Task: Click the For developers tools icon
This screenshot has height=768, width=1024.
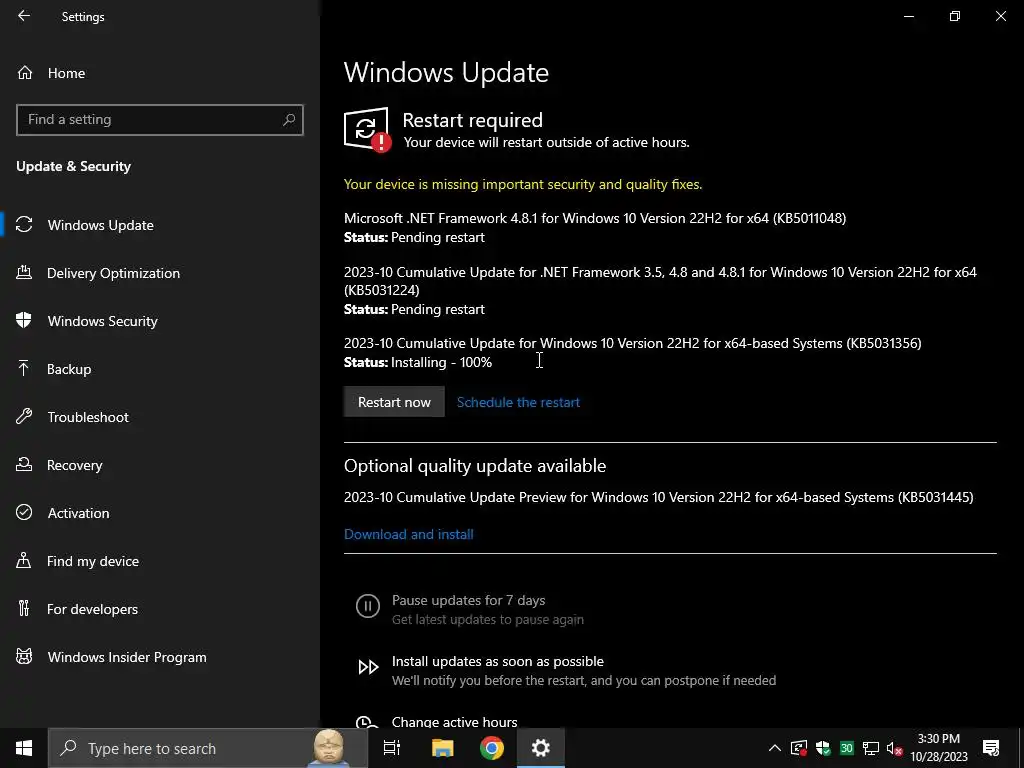Action: point(24,609)
